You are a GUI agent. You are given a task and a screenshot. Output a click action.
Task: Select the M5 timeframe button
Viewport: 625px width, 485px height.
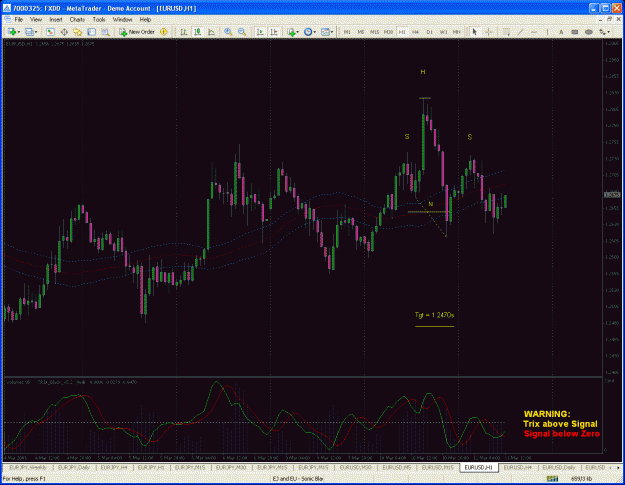pyautogui.click(x=360, y=32)
